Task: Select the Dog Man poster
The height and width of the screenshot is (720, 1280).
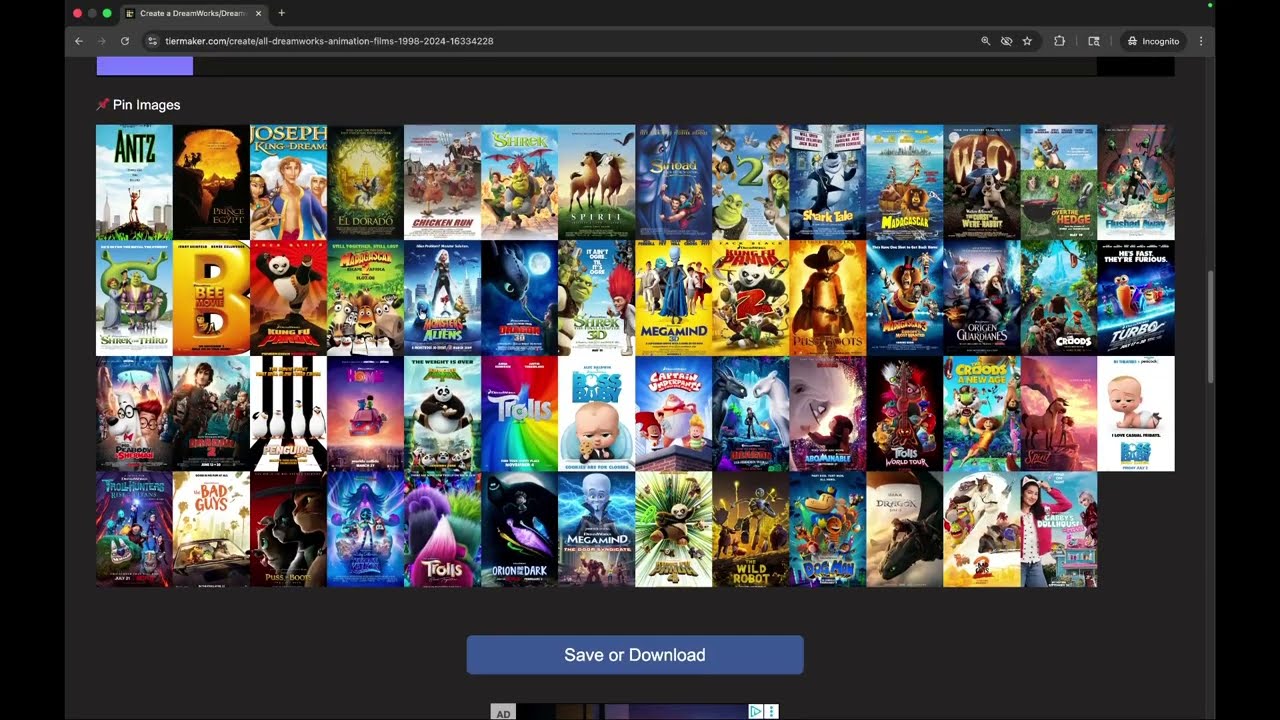Action: (x=827, y=530)
